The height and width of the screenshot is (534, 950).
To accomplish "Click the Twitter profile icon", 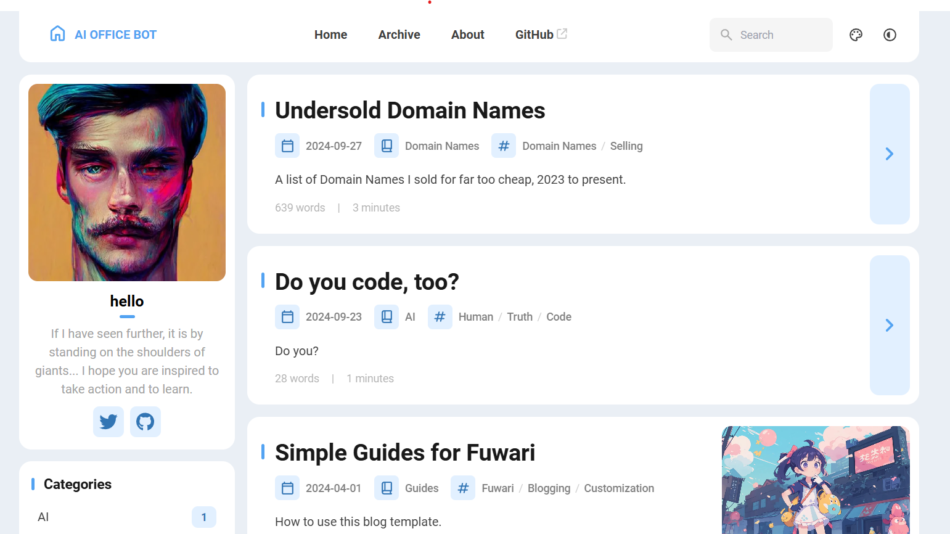I will pos(108,422).
